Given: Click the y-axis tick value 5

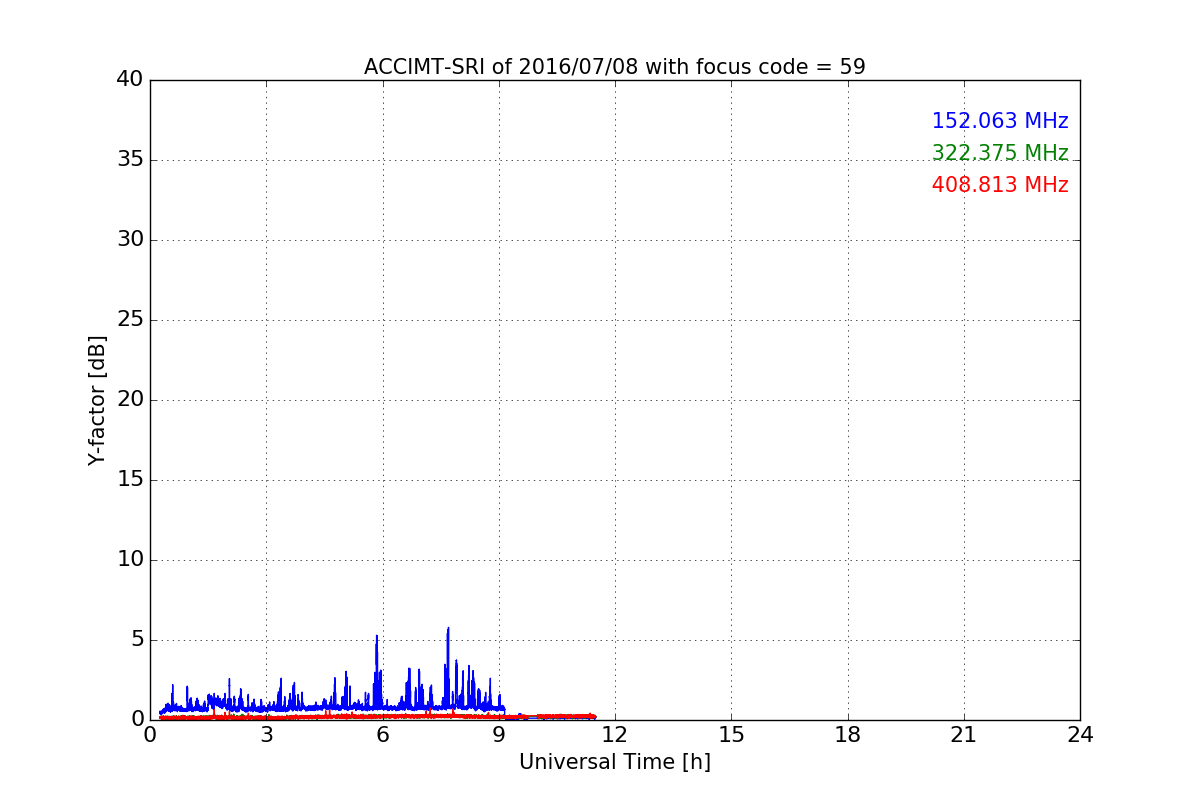Looking at the screenshot, I should (x=137, y=640).
